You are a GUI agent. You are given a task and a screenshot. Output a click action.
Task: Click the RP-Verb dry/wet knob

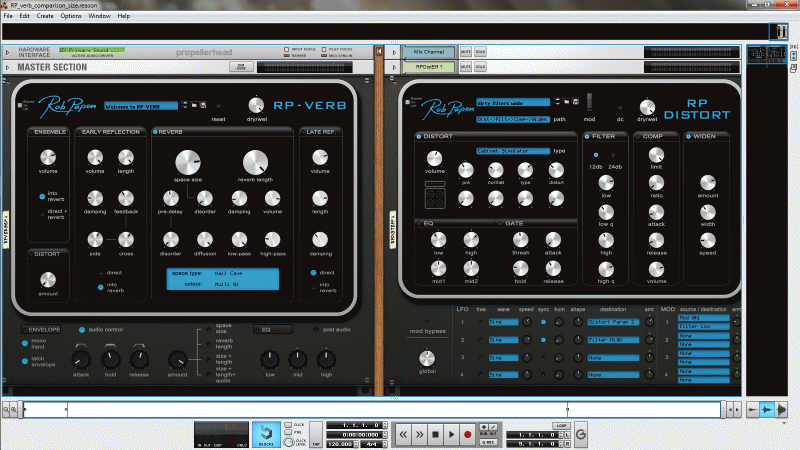[256, 106]
